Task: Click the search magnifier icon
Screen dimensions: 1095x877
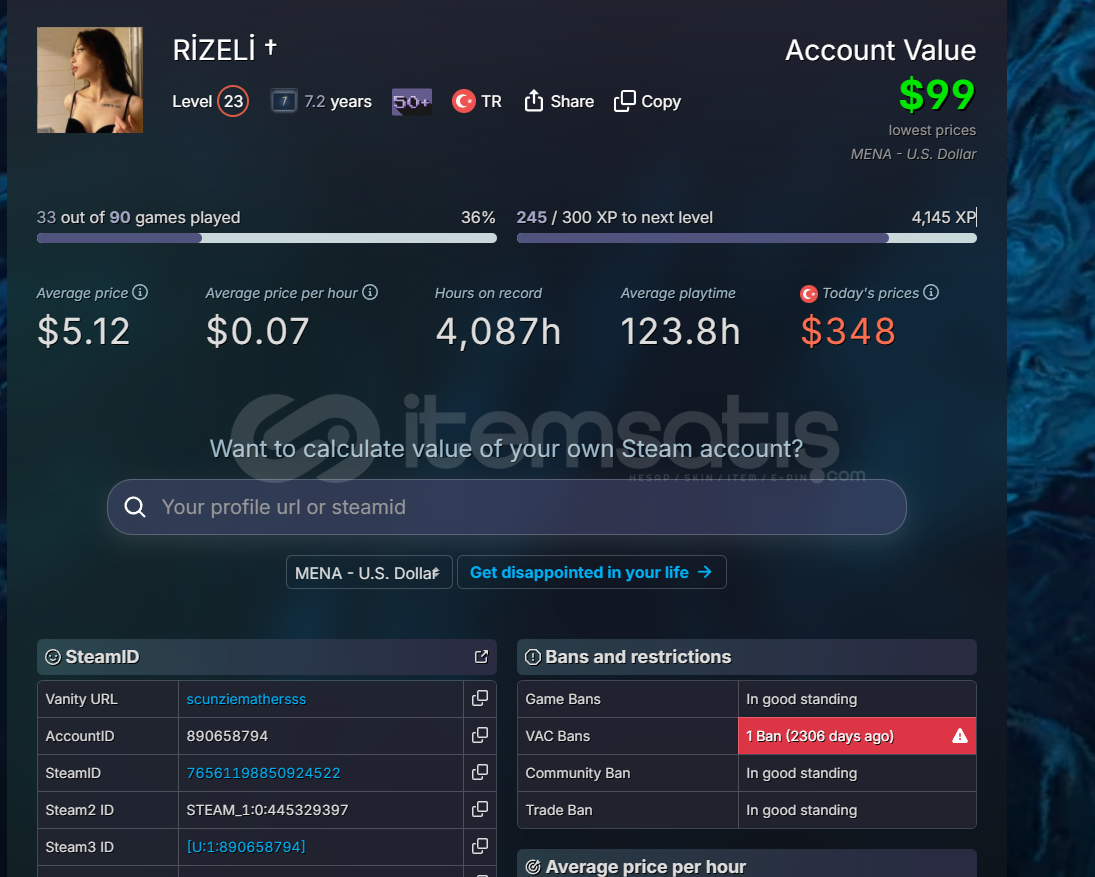Action: tap(135, 507)
